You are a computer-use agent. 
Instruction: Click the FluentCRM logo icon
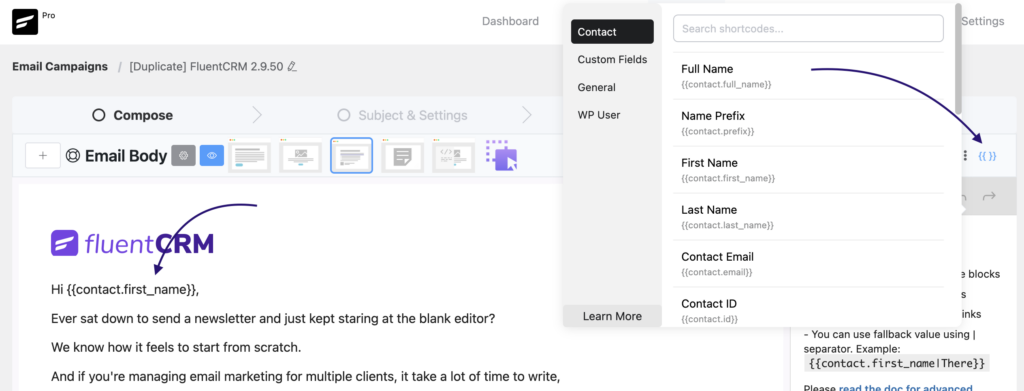click(x=25, y=22)
